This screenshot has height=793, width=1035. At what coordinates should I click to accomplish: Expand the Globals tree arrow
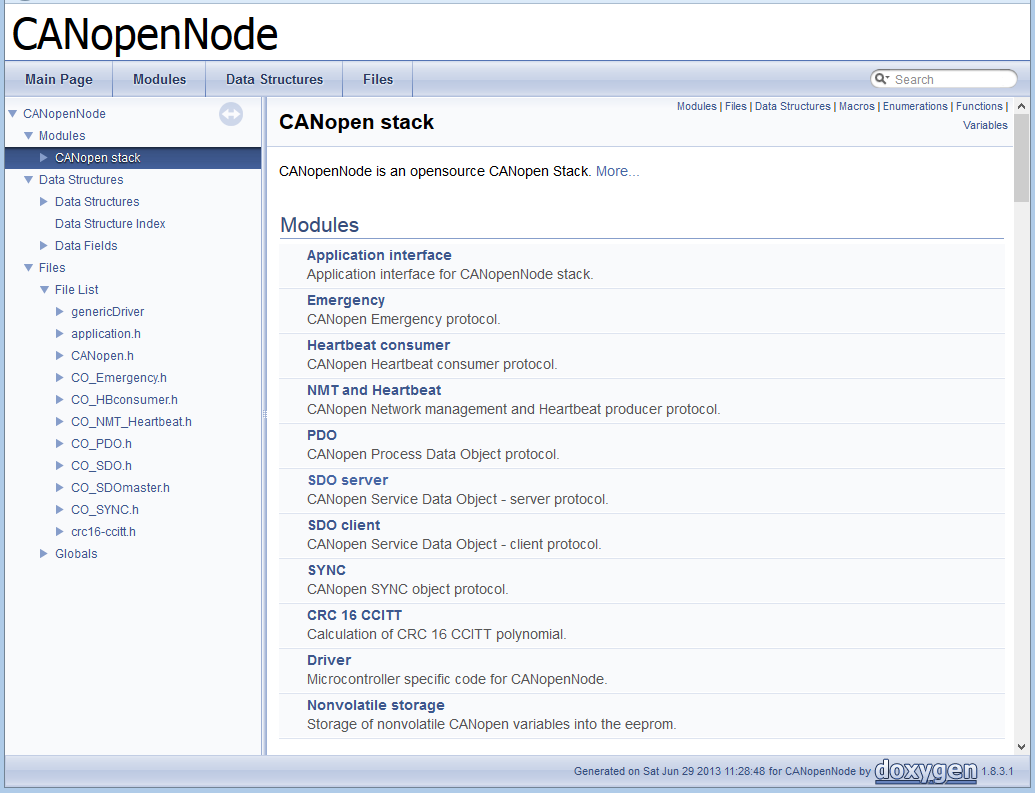click(x=44, y=553)
